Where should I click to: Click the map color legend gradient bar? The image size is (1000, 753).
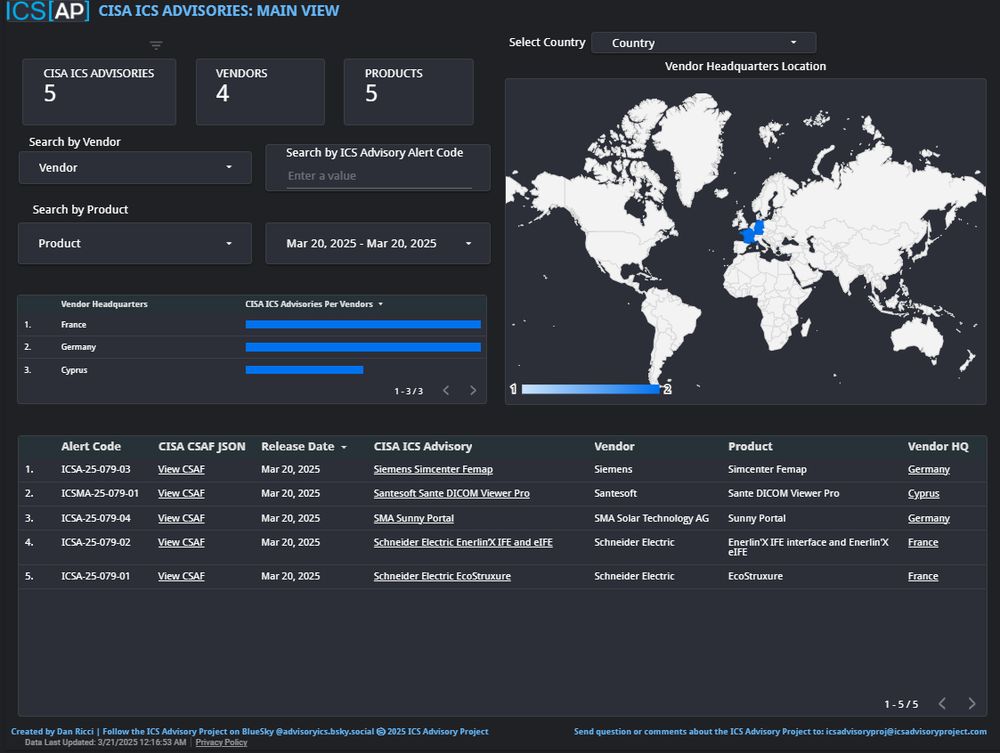pyautogui.click(x=590, y=389)
